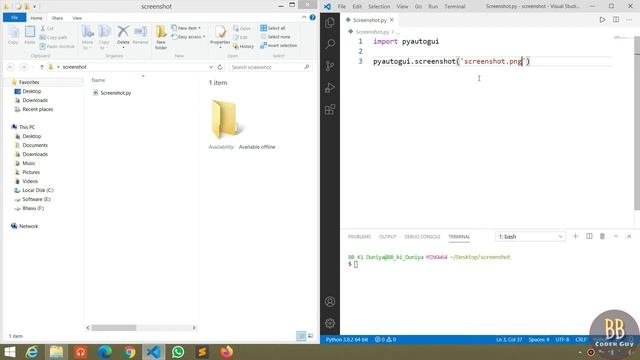Viewport: 640px width, 360px height.
Task: Expand the Easy access dropdown
Action: pos(188,37)
